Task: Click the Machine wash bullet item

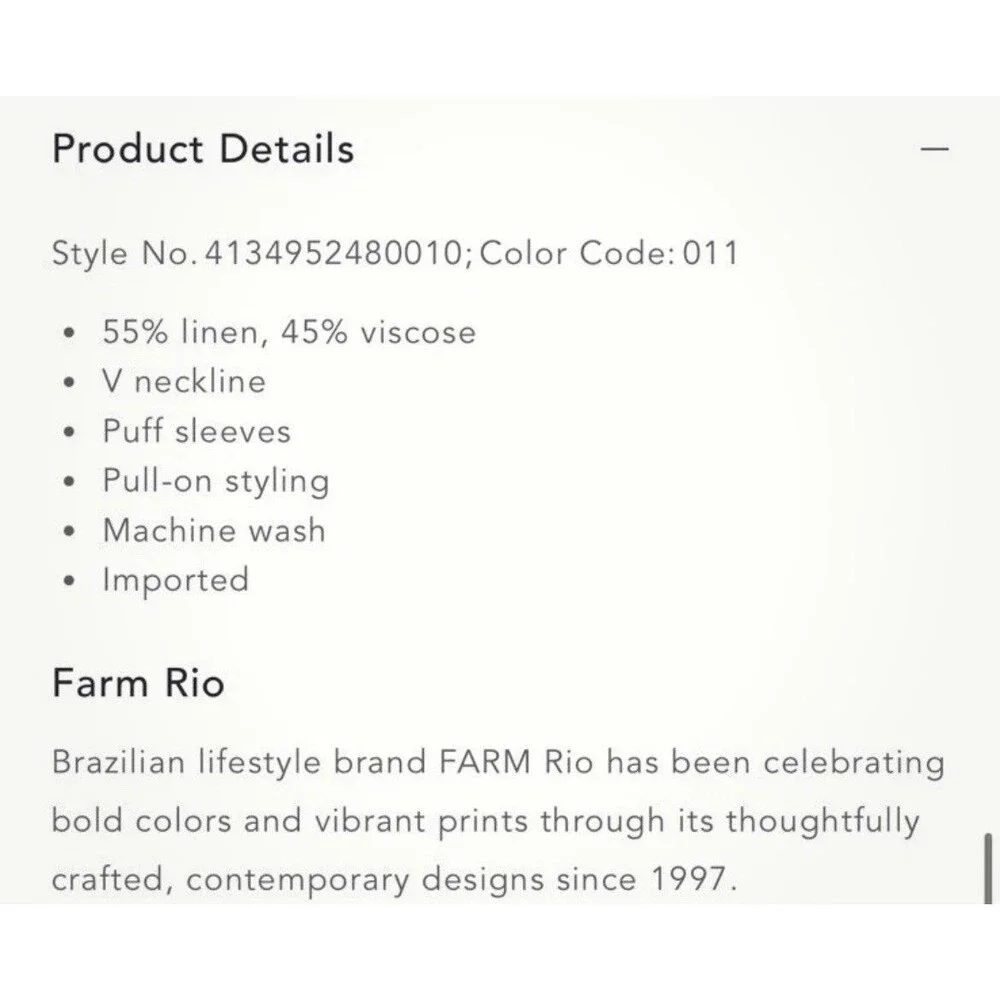Action: point(214,530)
